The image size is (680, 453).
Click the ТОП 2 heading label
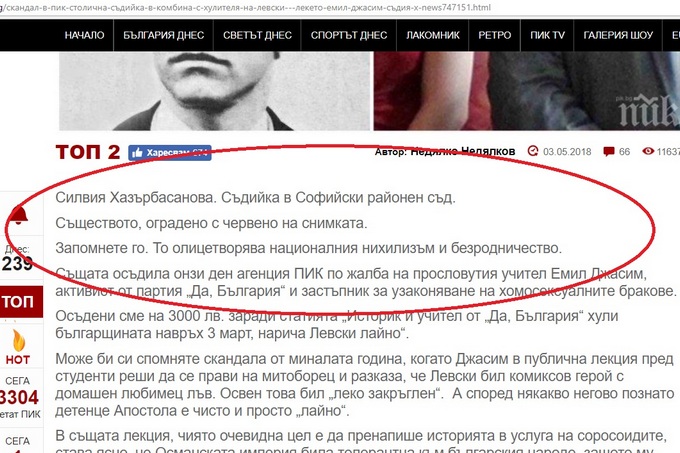pos(88,152)
